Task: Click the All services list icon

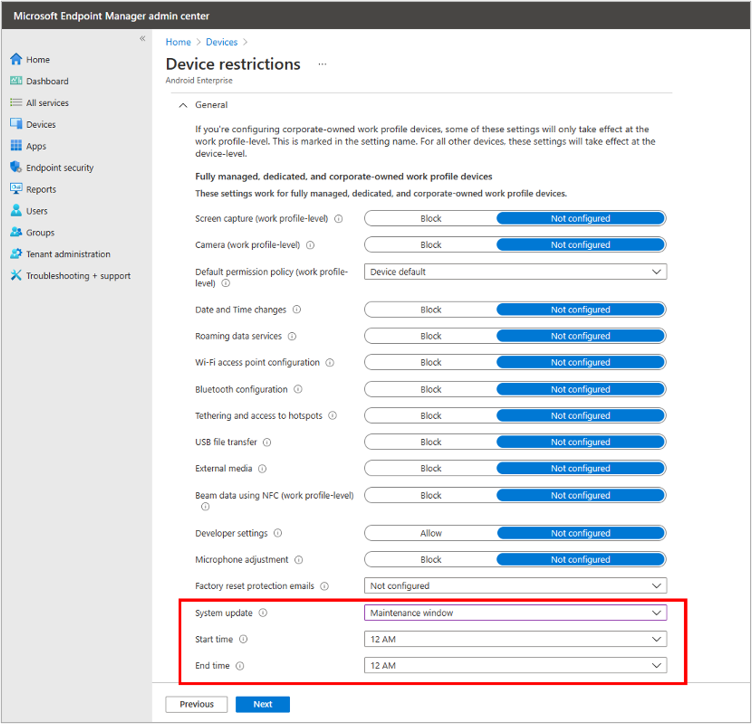Action: click(x=16, y=102)
